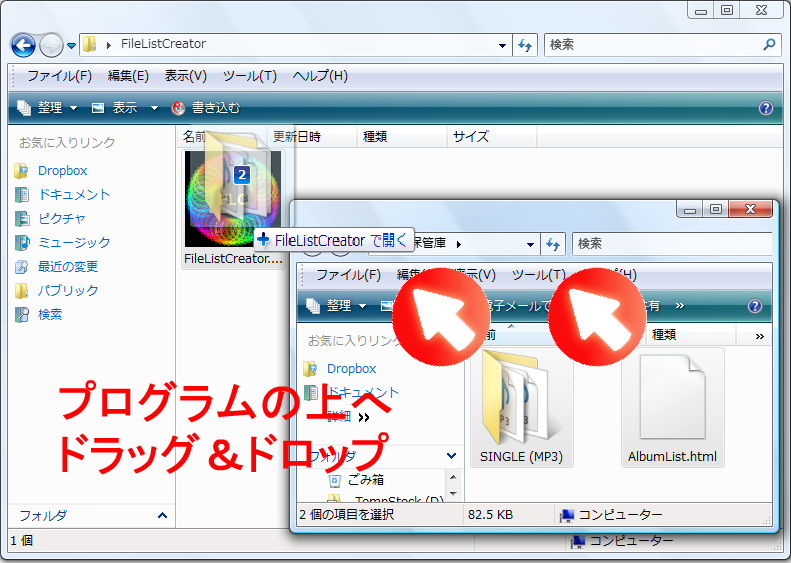The image size is (791, 563).
Task: Expand 詳細 more favorites in front window
Action: (x=349, y=417)
